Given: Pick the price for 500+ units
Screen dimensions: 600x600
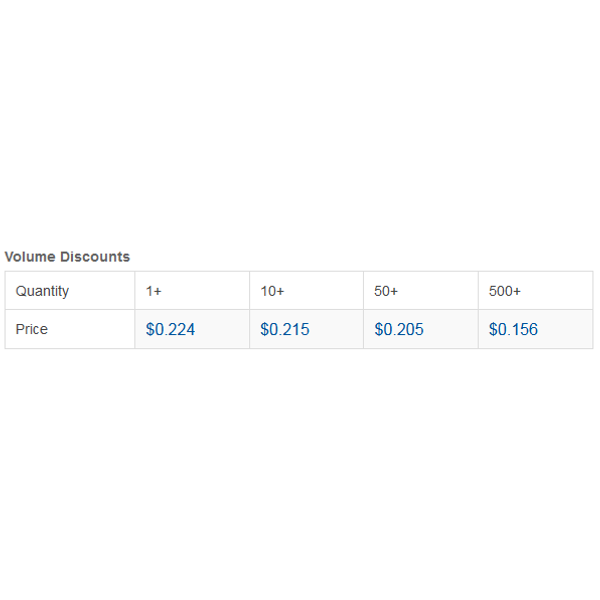Looking at the screenshot, I should pos(513,329).
